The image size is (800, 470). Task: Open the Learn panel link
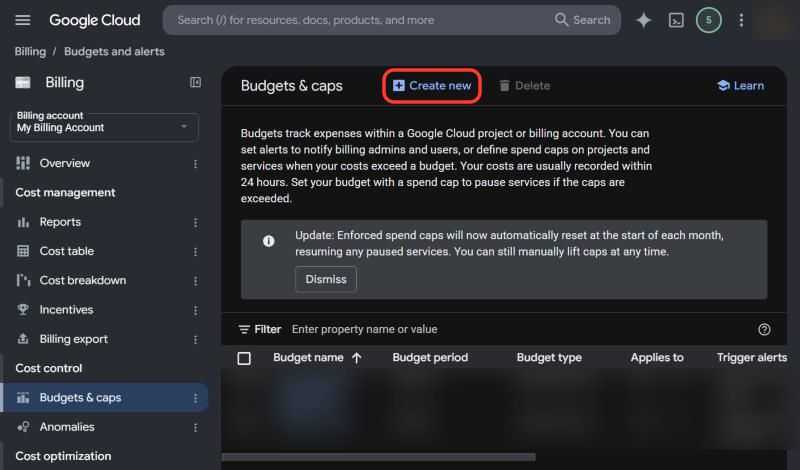[x=740, y=86]
